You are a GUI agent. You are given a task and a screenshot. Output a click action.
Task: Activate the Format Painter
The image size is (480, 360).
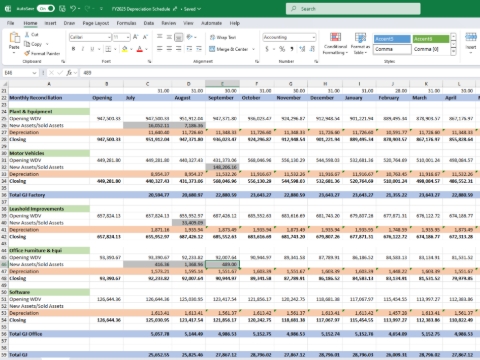point(42,53)
